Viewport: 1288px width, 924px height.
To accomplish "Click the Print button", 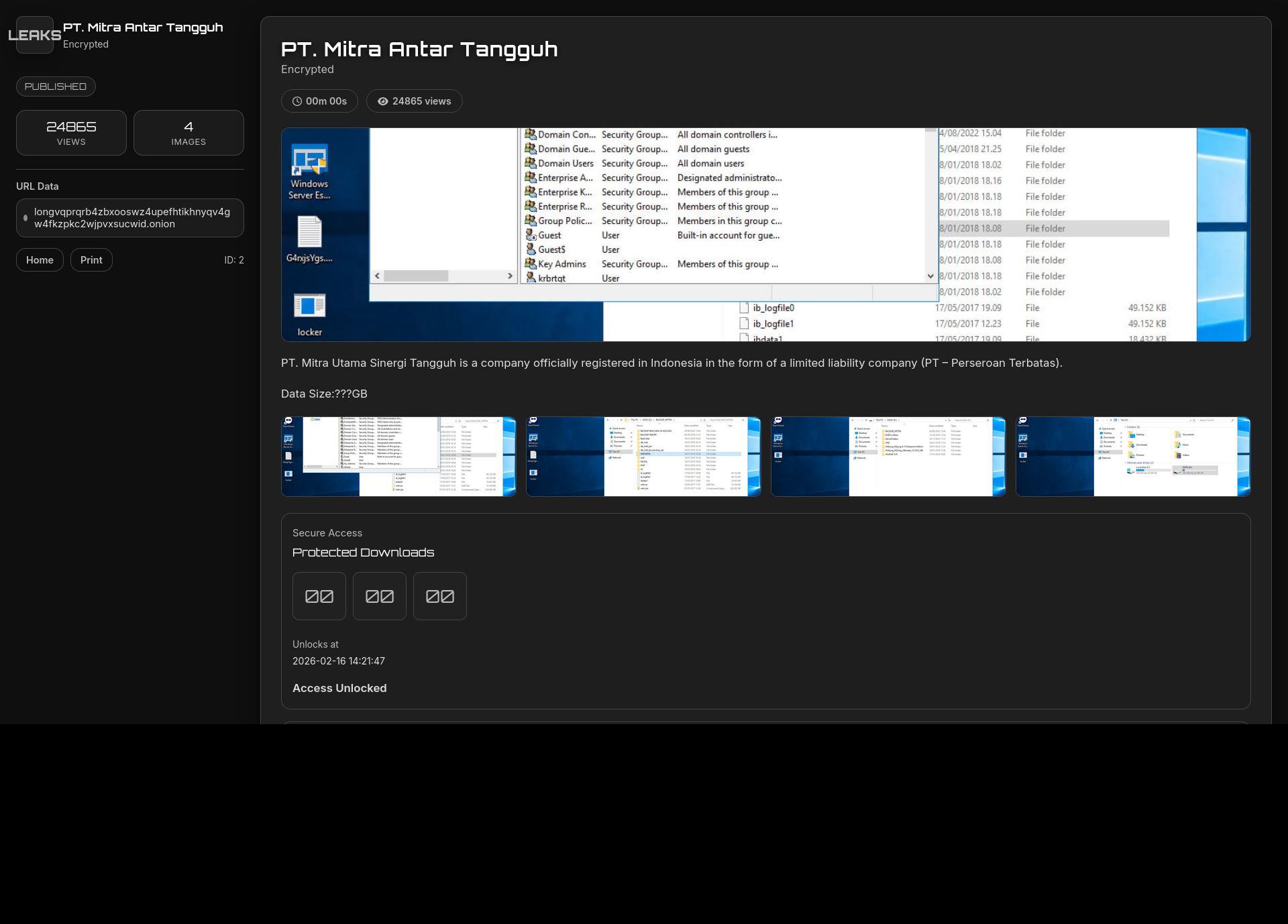I will (91, 259).
